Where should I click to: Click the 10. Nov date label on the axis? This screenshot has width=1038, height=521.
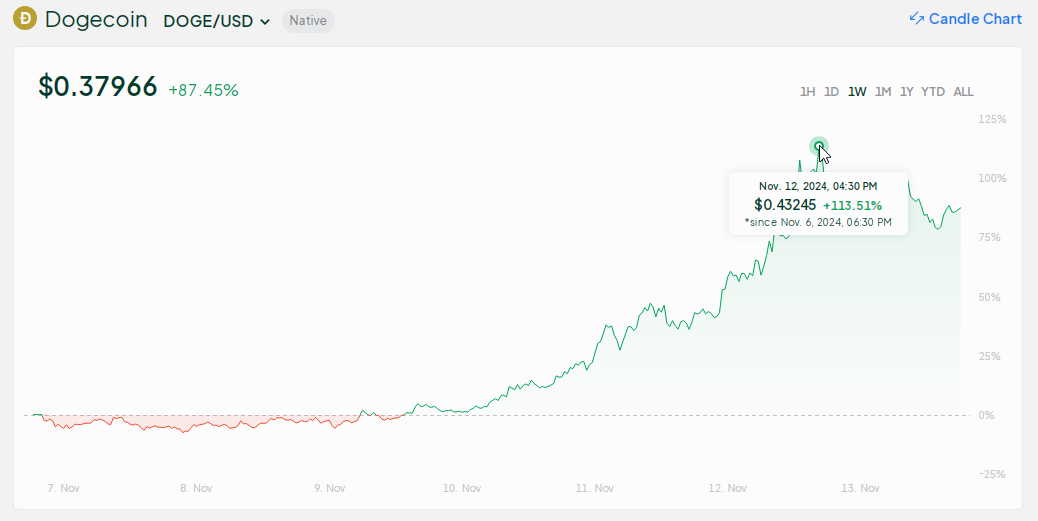pyautogui.click(x=460, y=488)
